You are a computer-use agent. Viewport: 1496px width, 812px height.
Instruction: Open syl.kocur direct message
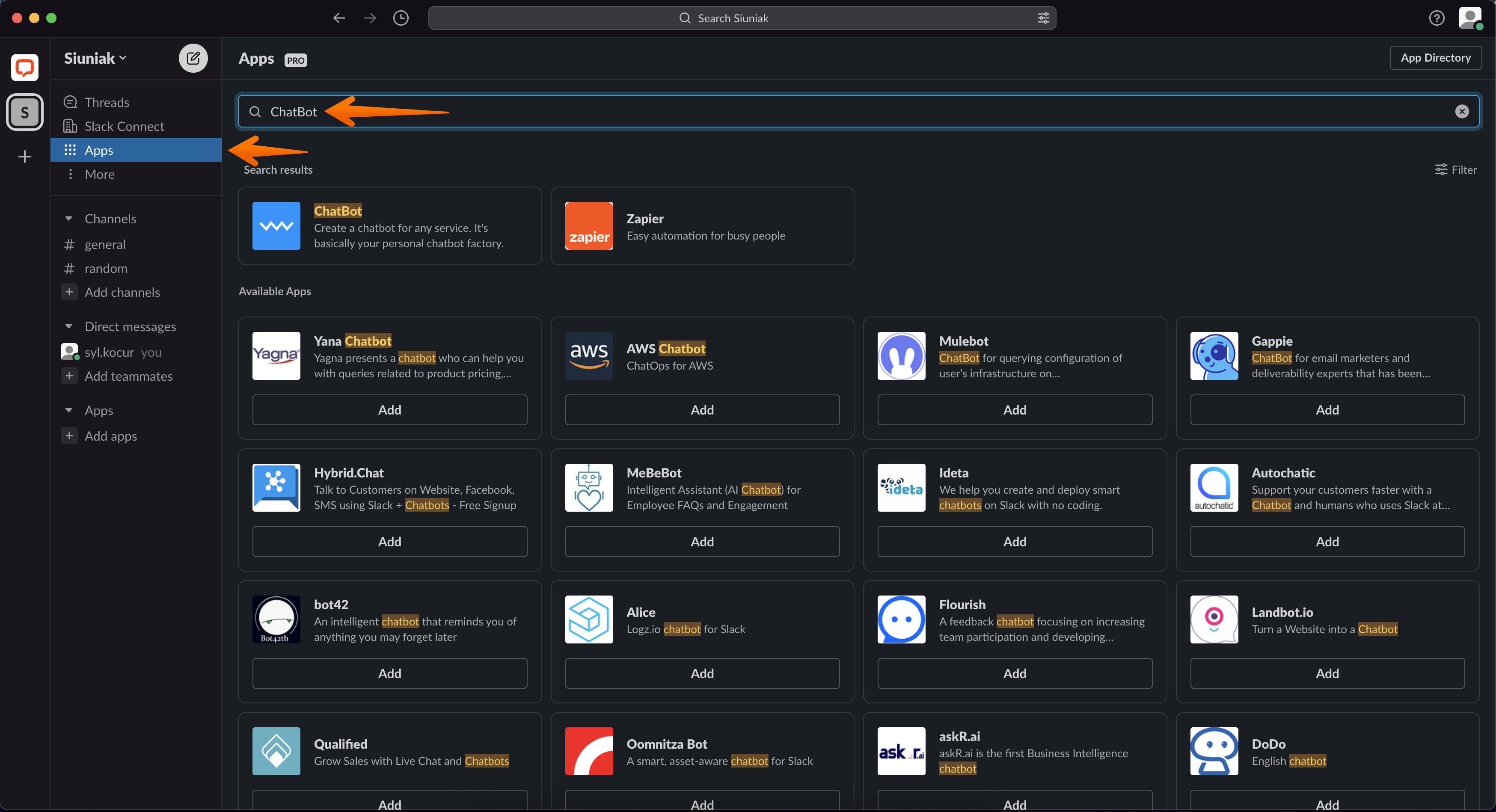136,353
